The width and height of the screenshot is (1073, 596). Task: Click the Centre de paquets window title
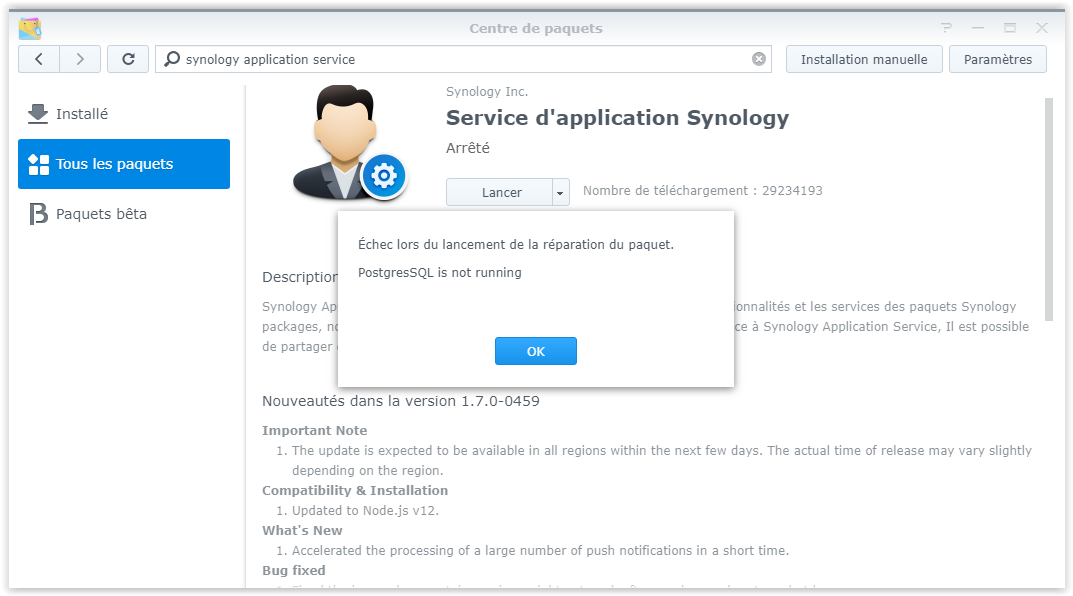536,29
